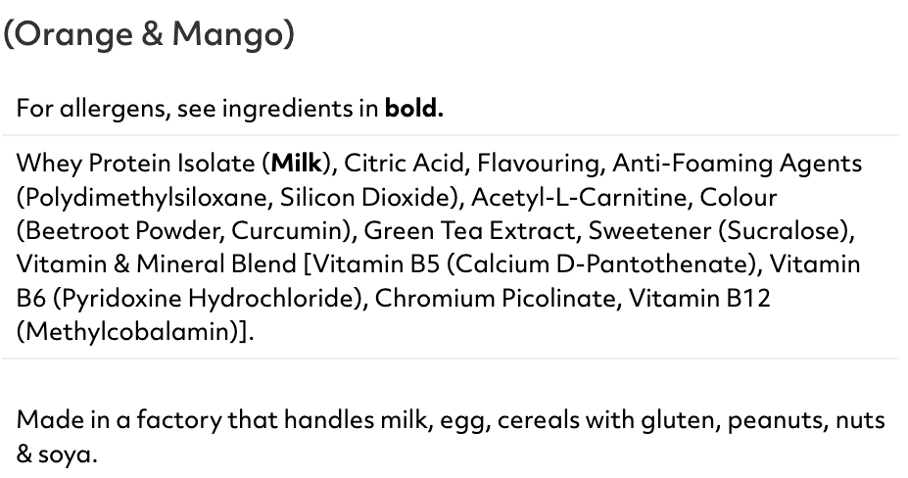Viewport: 908px width, 478px height.
Task: Click the Orange & Mango heading
Action: pos(149,35)
